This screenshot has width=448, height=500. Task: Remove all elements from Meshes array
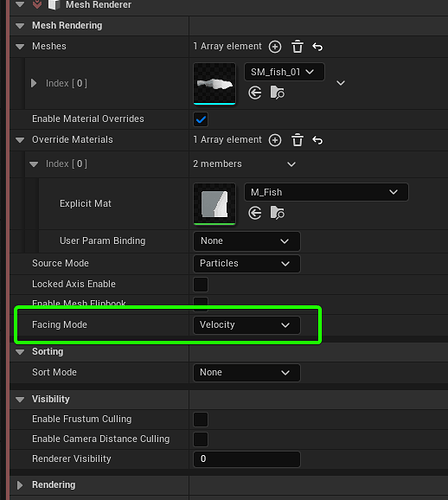pyautogui.click(x=297, y=47)
